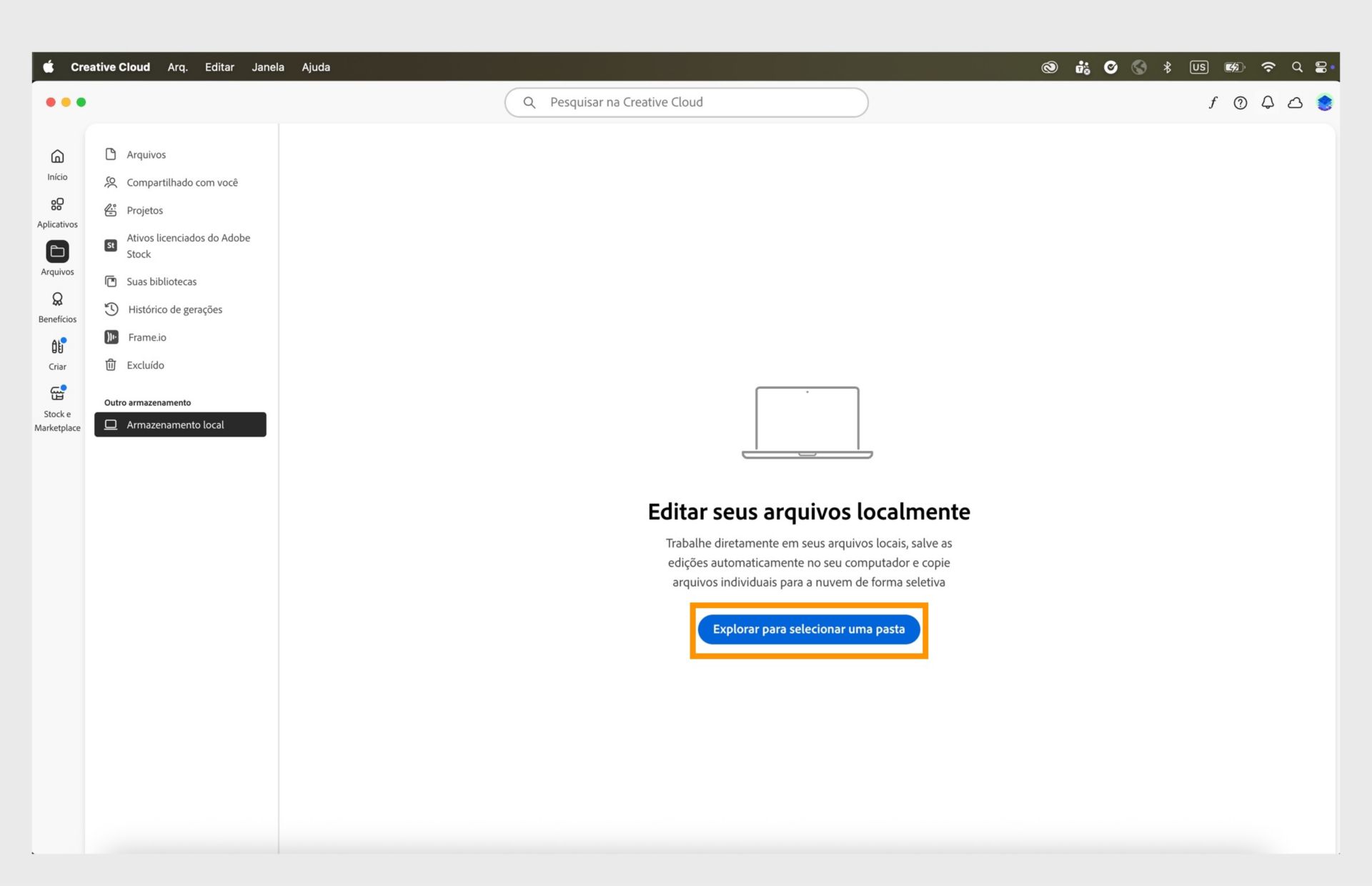This screenshot has width=1372, height=886.
Task: Open the user profile avatar
Action: 1324,102
